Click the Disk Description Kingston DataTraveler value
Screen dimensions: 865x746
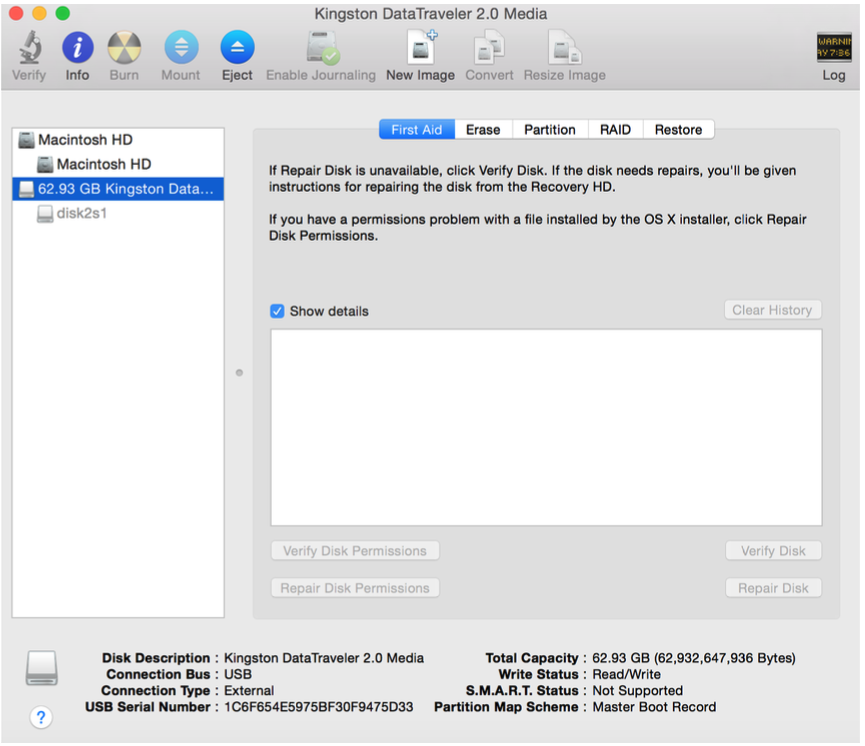324,658
